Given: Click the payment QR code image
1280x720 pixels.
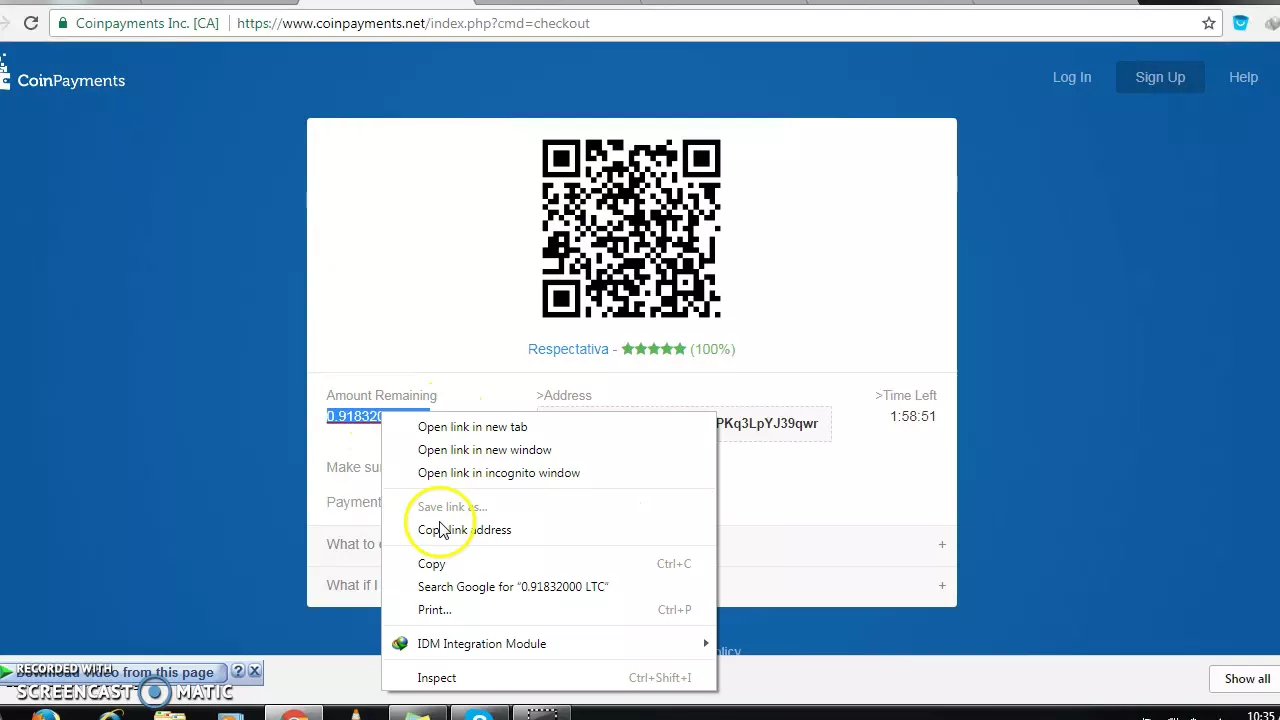Looking at the screenshot, I should point(631,229).
